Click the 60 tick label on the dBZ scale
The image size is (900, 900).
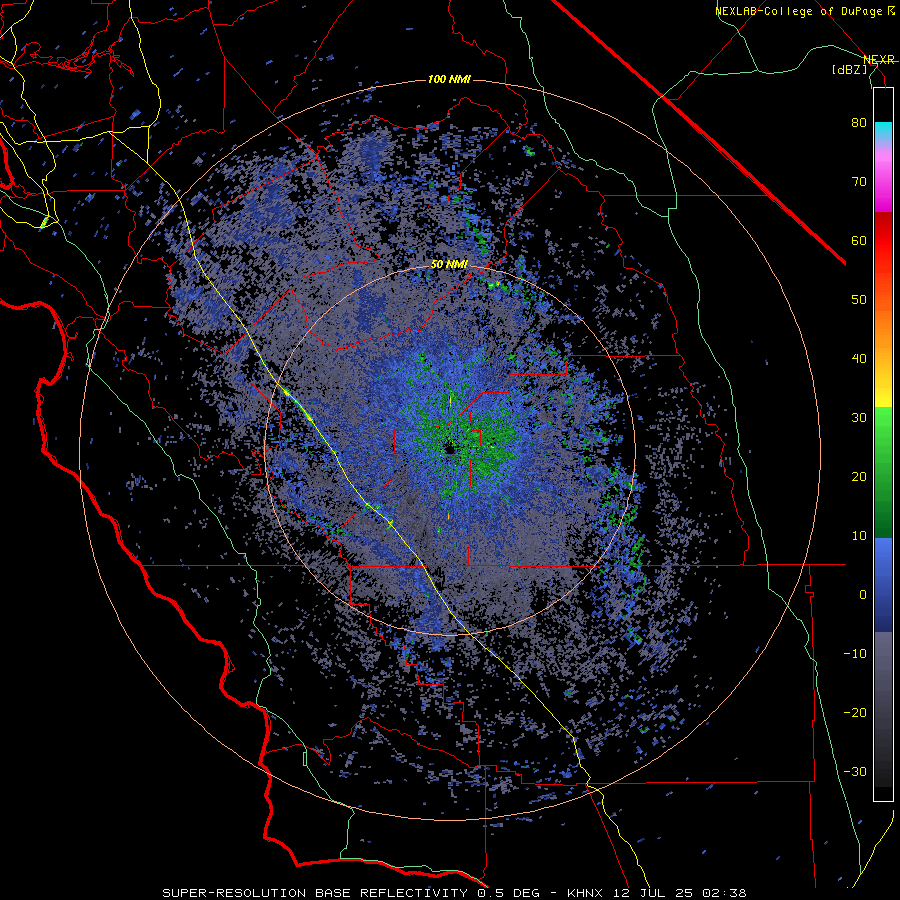pos(859,240)
